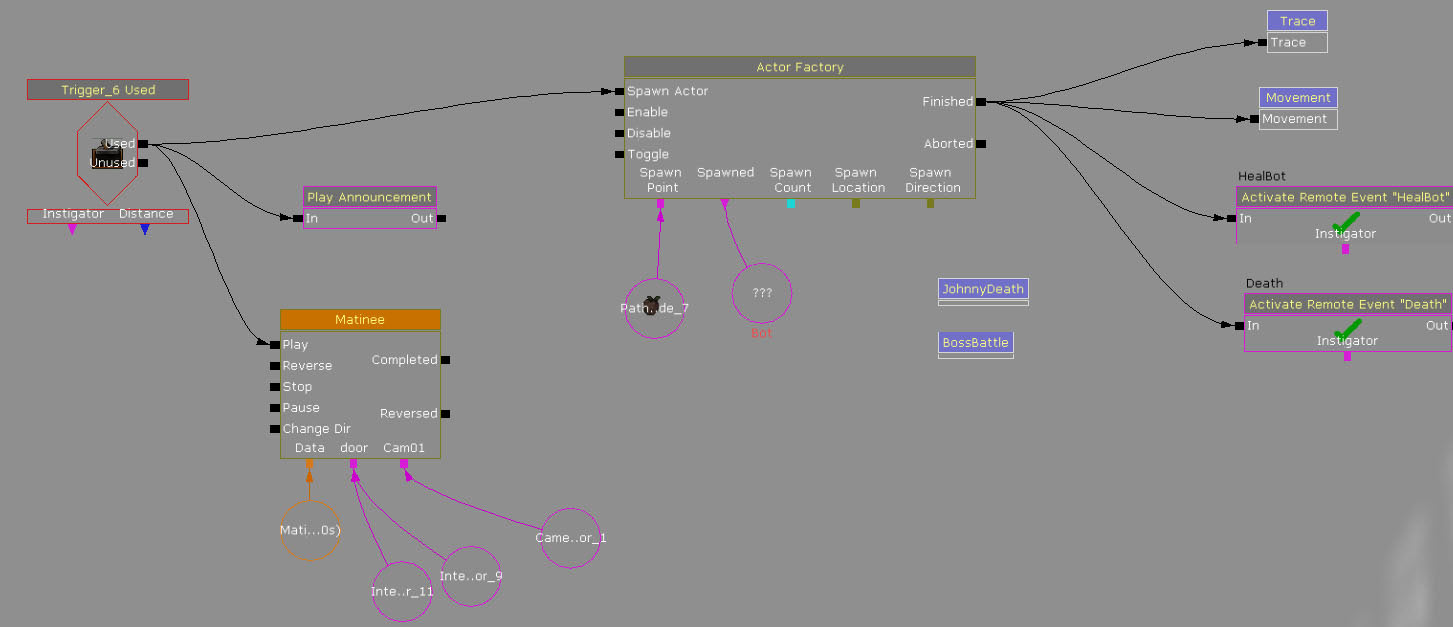Click the Actor Factory Toggle input connector
The height and width of the screenshot is (627, 1453).
tap(620, 154)
